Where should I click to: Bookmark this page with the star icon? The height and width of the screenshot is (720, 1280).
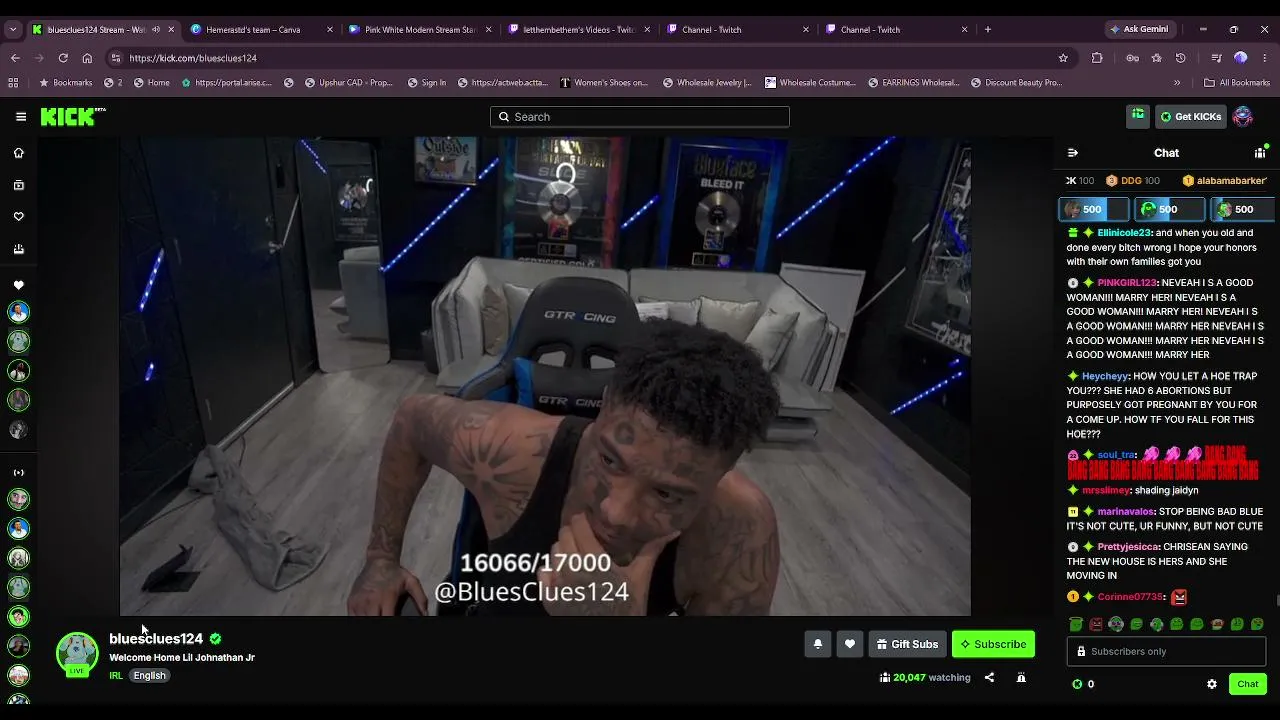1063,58
